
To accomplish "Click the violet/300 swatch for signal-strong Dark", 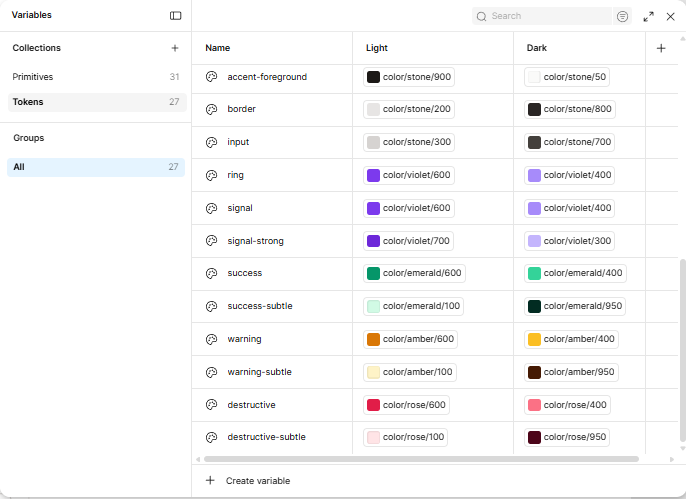I will point(534,241).
